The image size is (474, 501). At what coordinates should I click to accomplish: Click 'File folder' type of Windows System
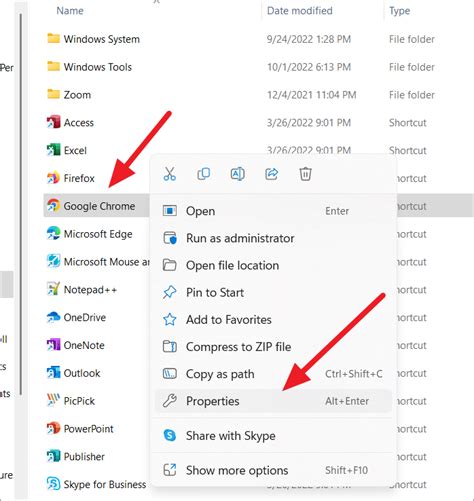412,39
